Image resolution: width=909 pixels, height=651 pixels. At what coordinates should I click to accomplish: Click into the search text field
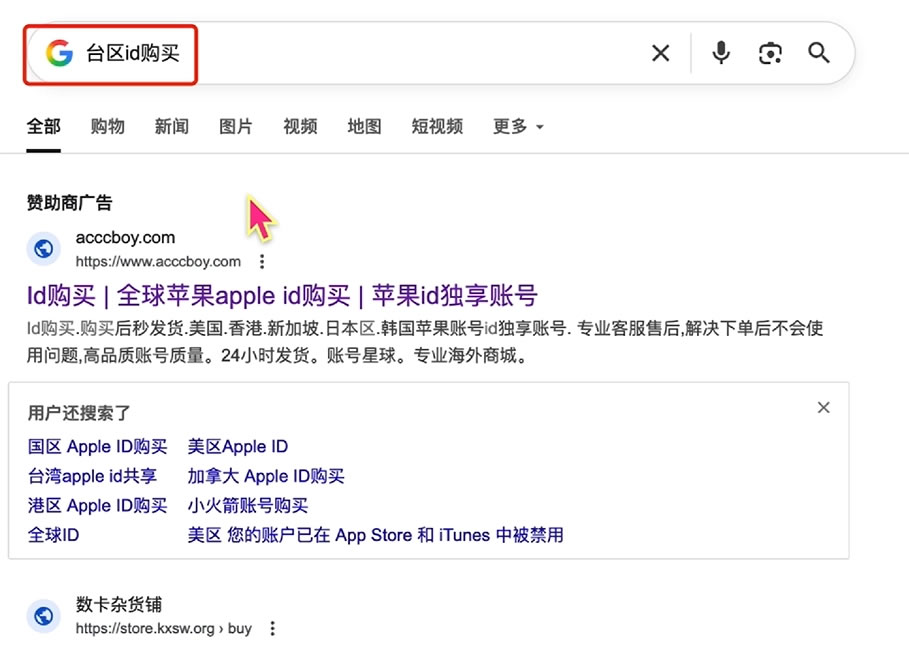click(x=400, y=53)
